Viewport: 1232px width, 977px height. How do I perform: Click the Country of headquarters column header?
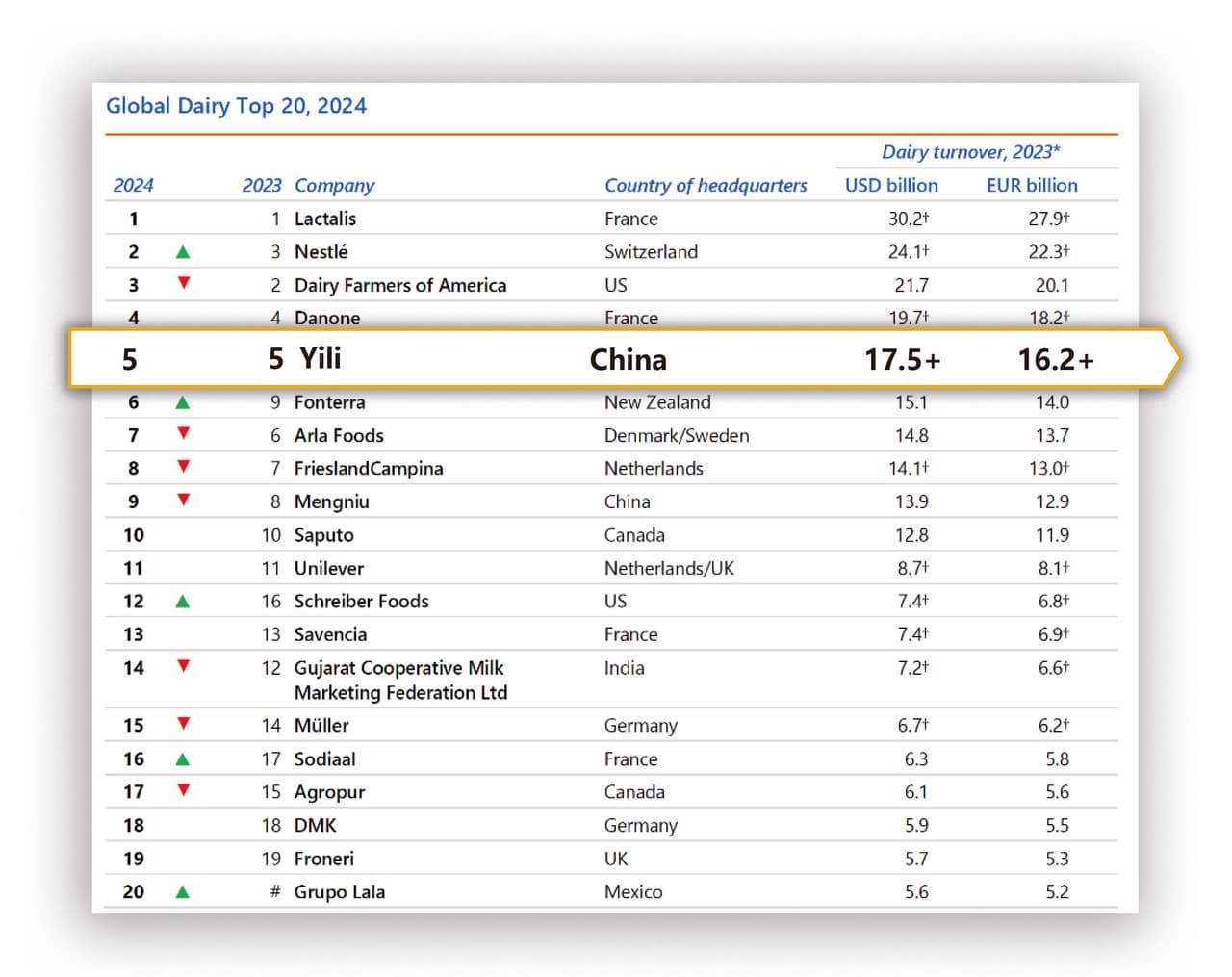click(x=706, y=185)
